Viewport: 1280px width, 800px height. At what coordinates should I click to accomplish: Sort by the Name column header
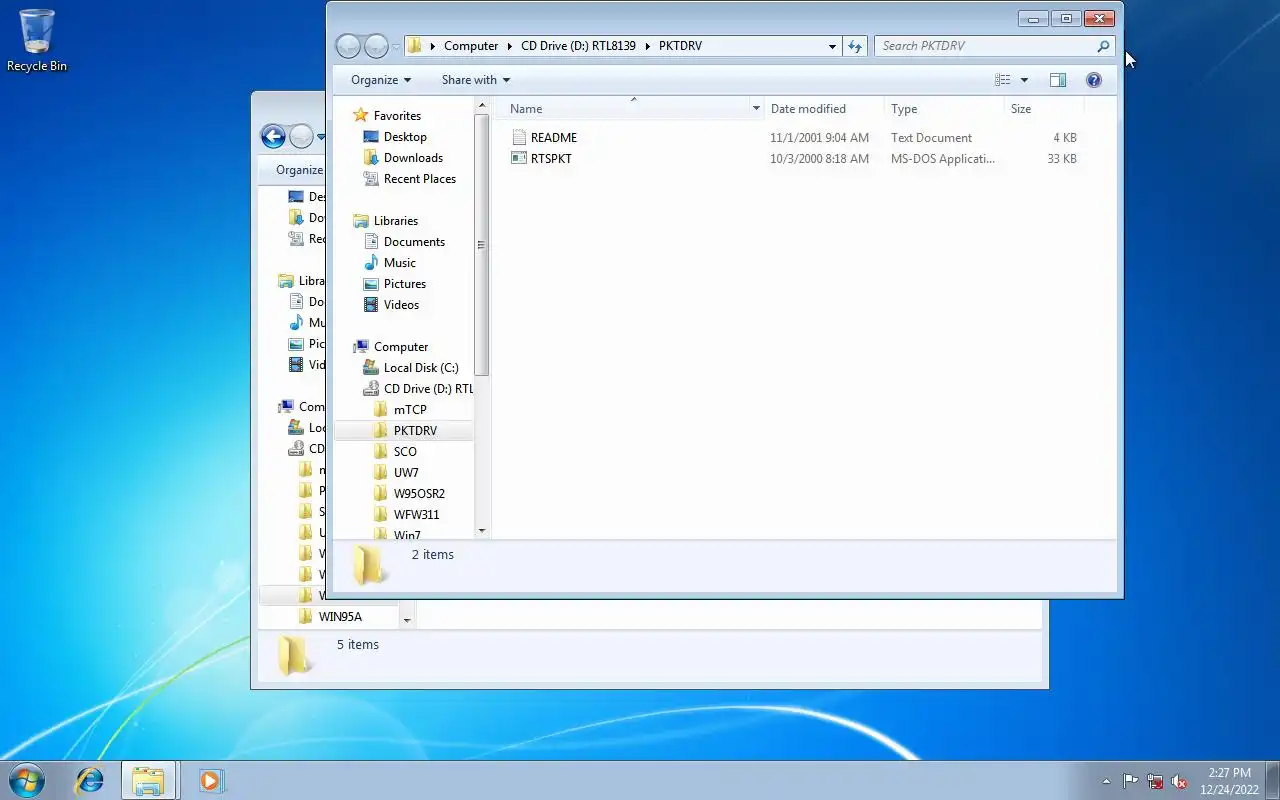pyautogui.click(x=526, y=109)
